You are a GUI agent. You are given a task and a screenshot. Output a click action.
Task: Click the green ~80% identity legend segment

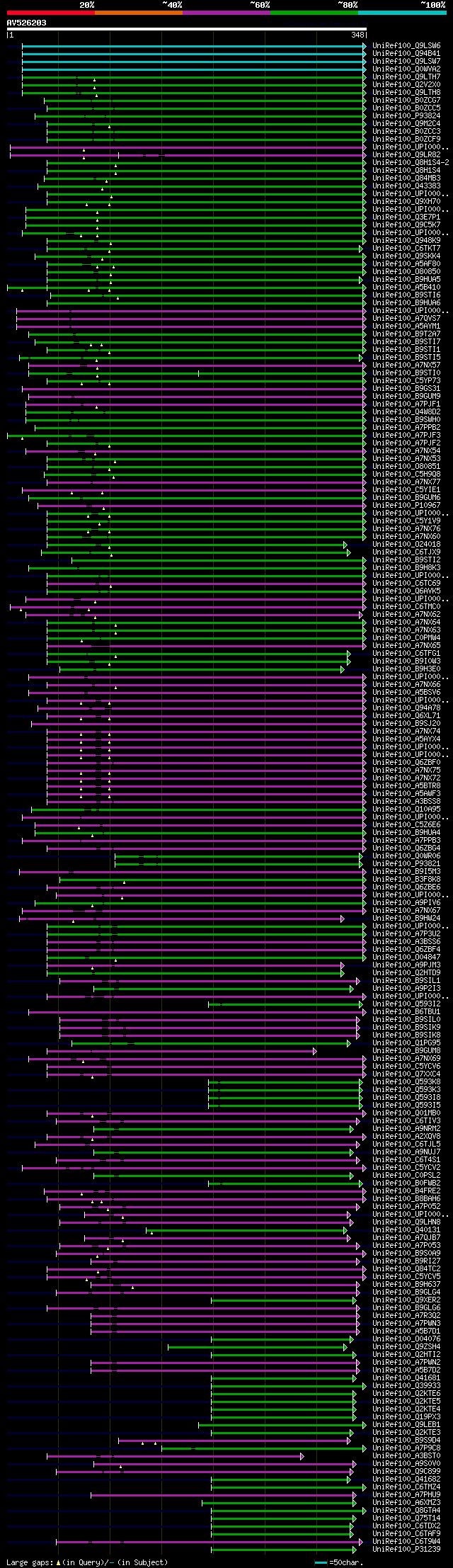pyautogui.click(x=314, y=13)
